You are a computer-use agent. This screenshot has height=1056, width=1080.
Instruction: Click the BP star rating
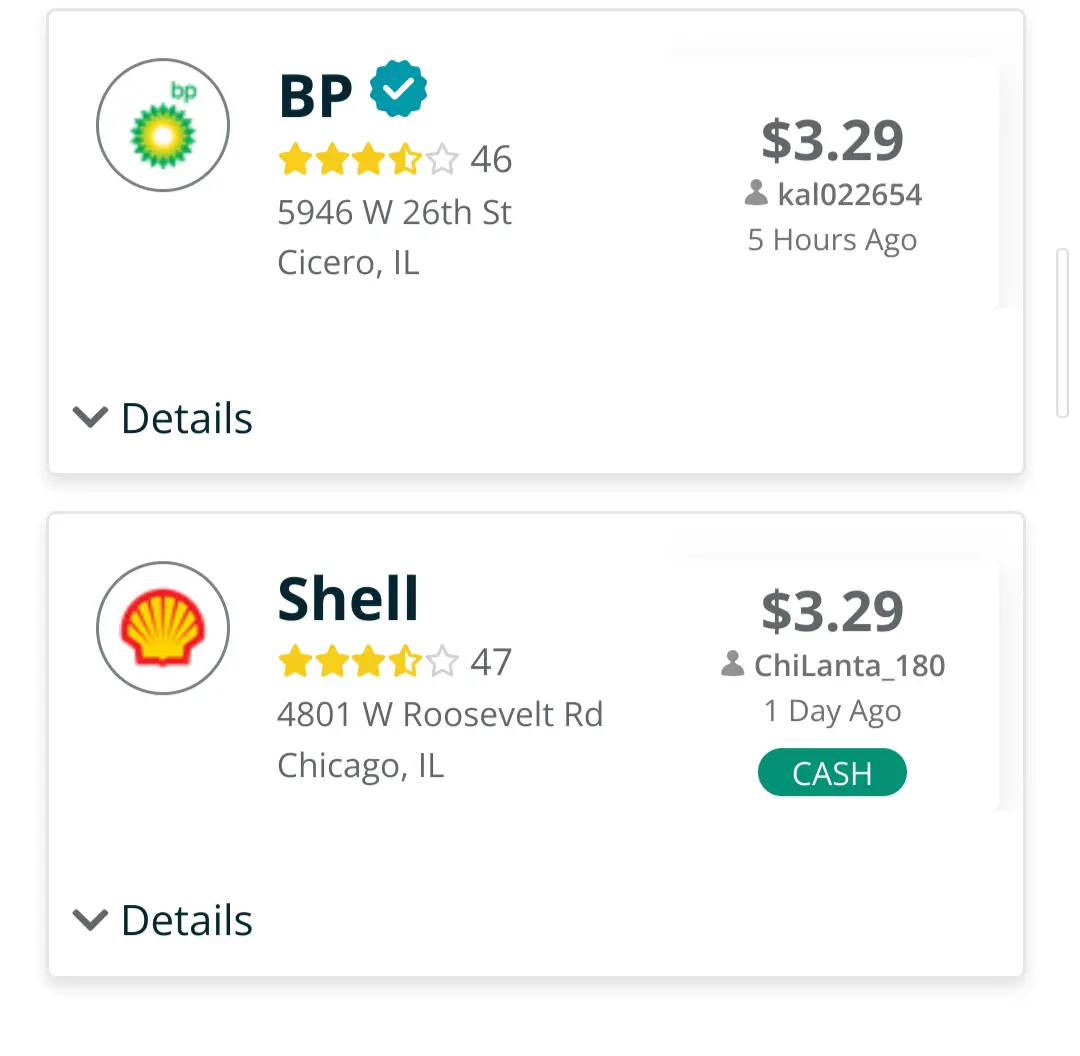click(x=368, y=159)
